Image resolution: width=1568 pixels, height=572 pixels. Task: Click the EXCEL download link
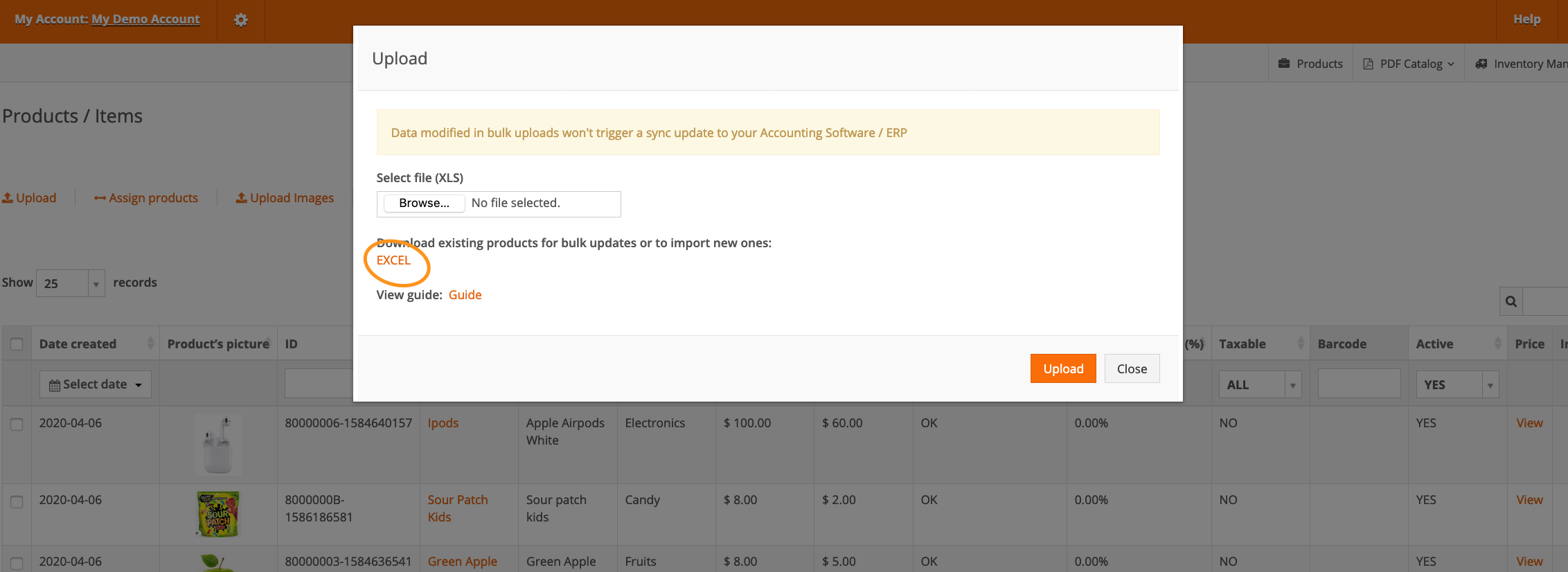click(393, 260)
